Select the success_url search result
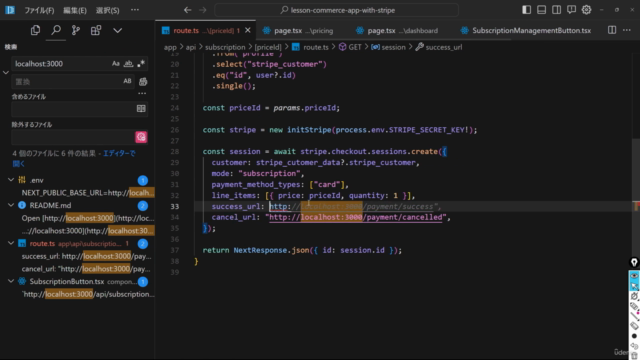The width and height of the screenshot is (640, 360). click(x=86, y=256)
